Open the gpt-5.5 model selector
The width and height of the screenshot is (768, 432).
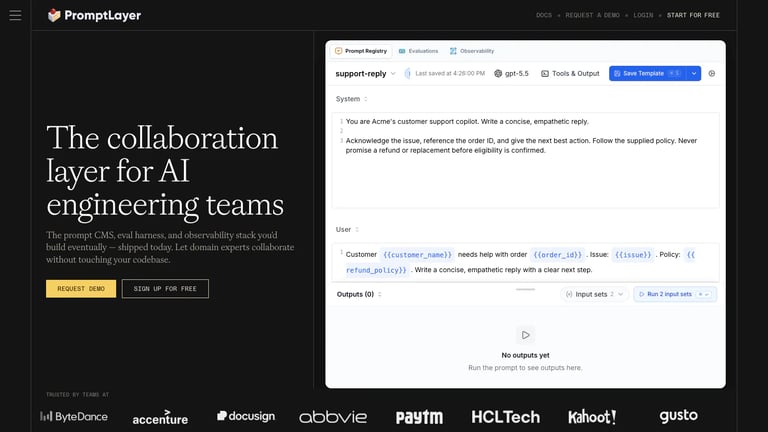(511, 73)
